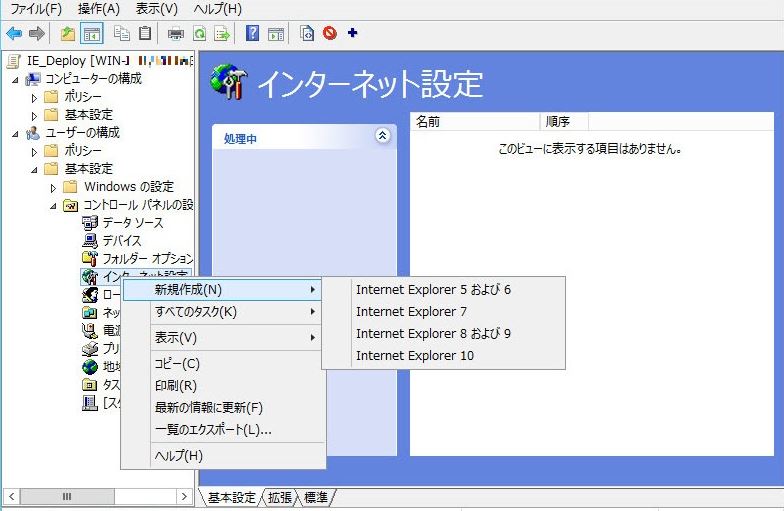Click 最新の情報に更新(F) in context menu
This screenshot has height=511, width=784.
(x=208, y=408)
